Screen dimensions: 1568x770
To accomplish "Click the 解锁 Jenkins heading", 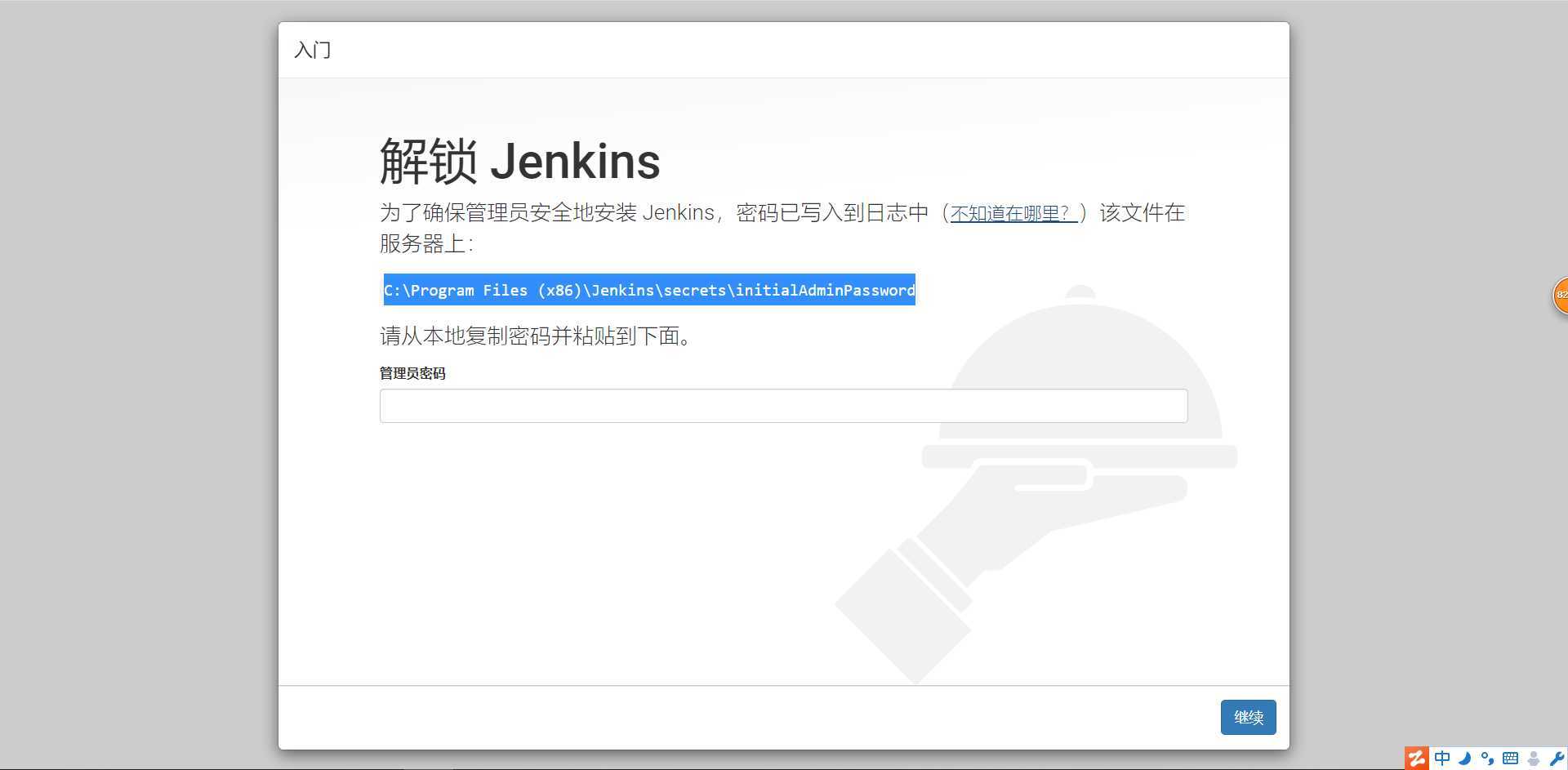I will [520, 161].
